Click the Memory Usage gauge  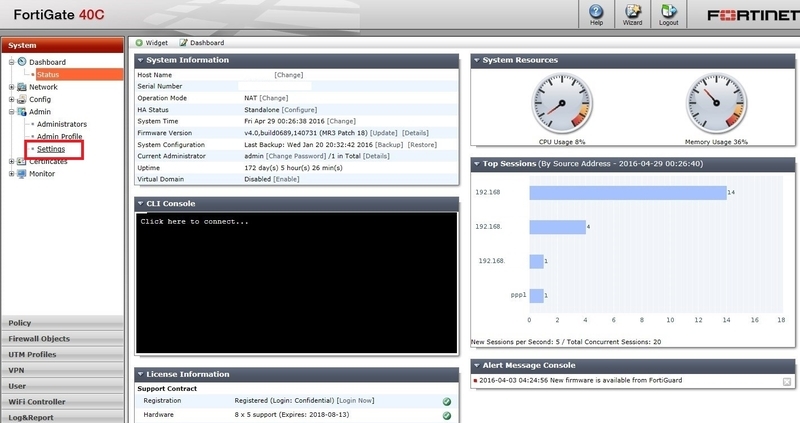pyautogui.click(x=716, y=104)
